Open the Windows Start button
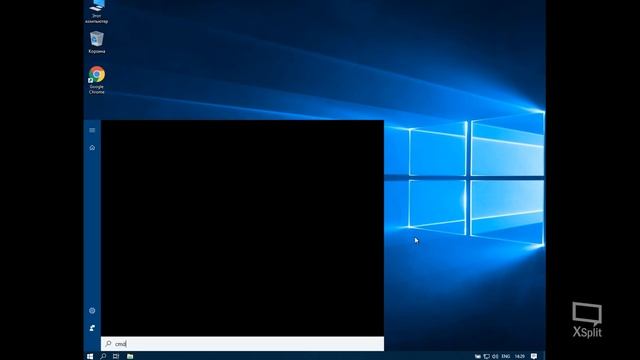 [x=90, y=356]
